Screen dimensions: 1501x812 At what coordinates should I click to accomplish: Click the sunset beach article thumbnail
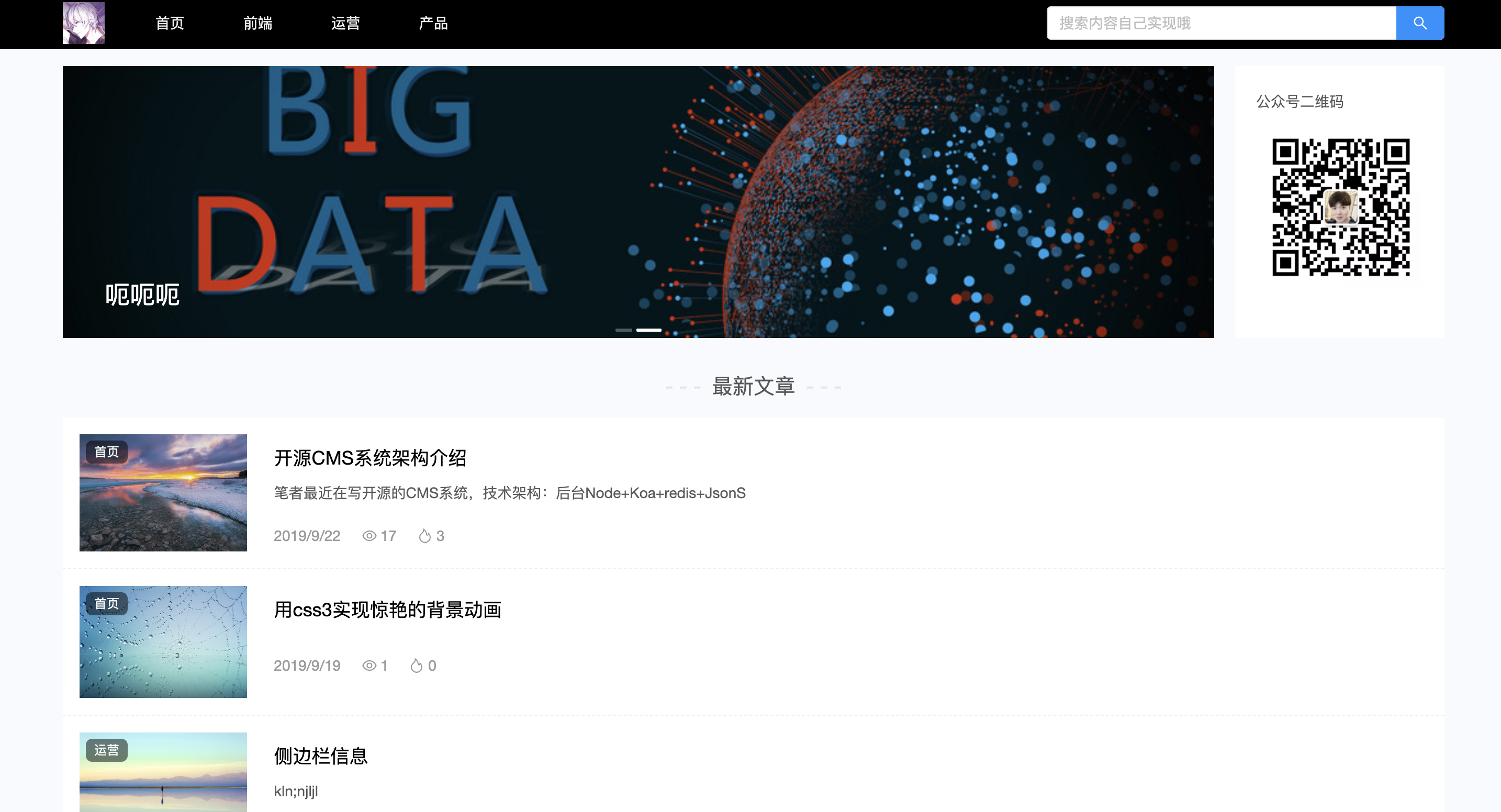click(x=163, y=501)
